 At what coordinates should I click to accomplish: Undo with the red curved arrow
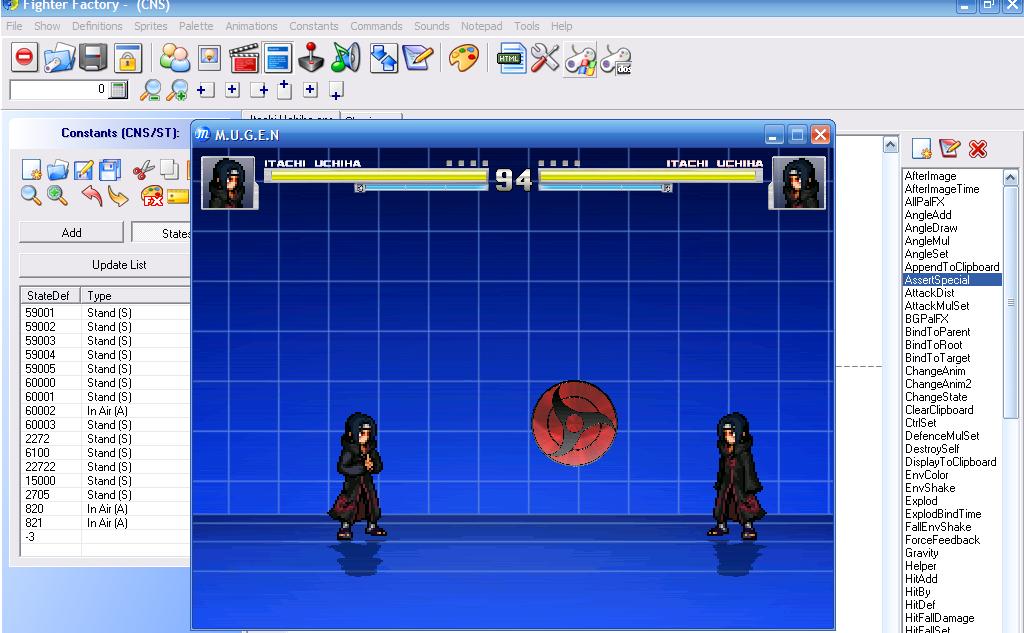click(92, 195)
